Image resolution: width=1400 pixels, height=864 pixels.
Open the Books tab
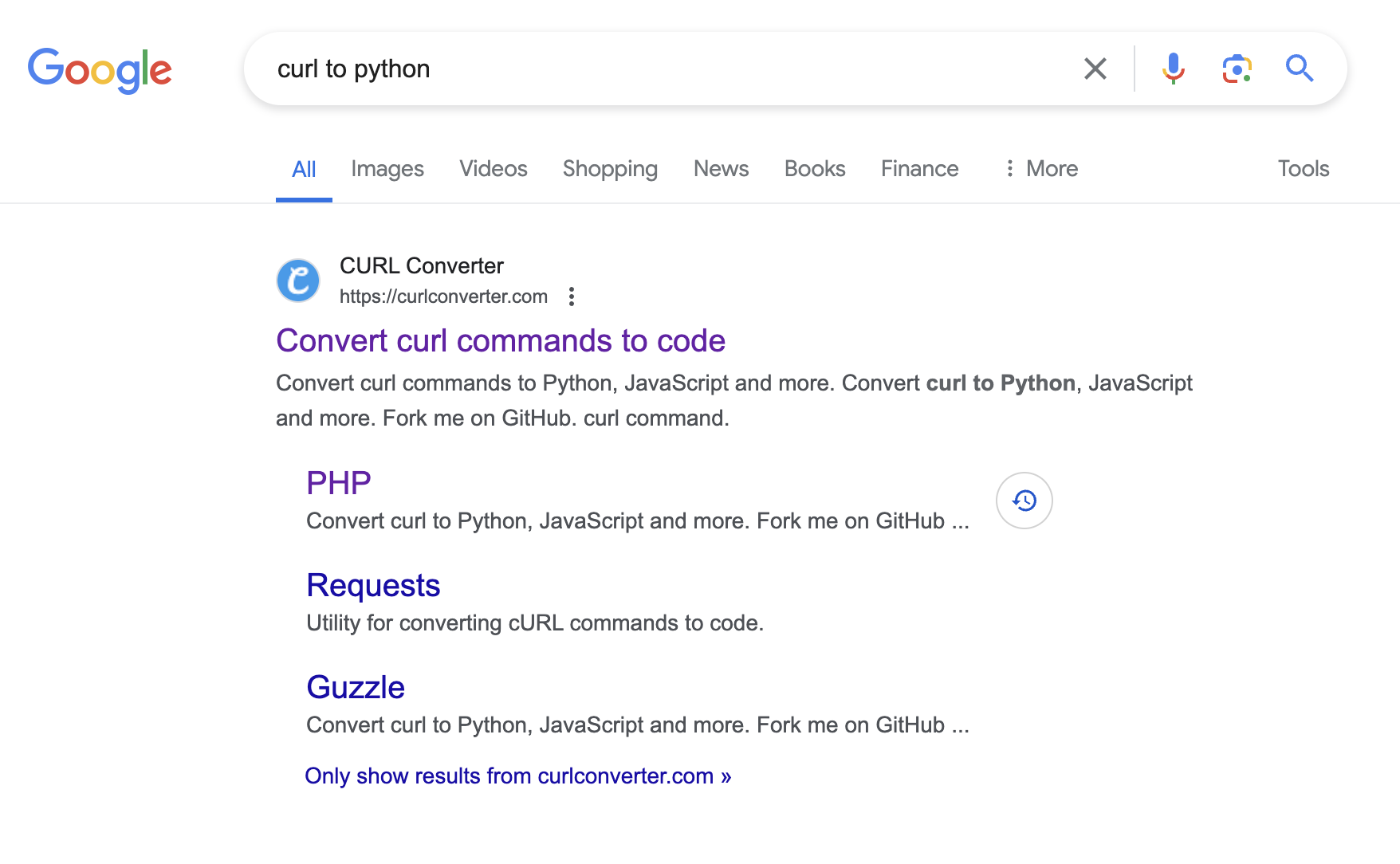click(x=815, y=169)
